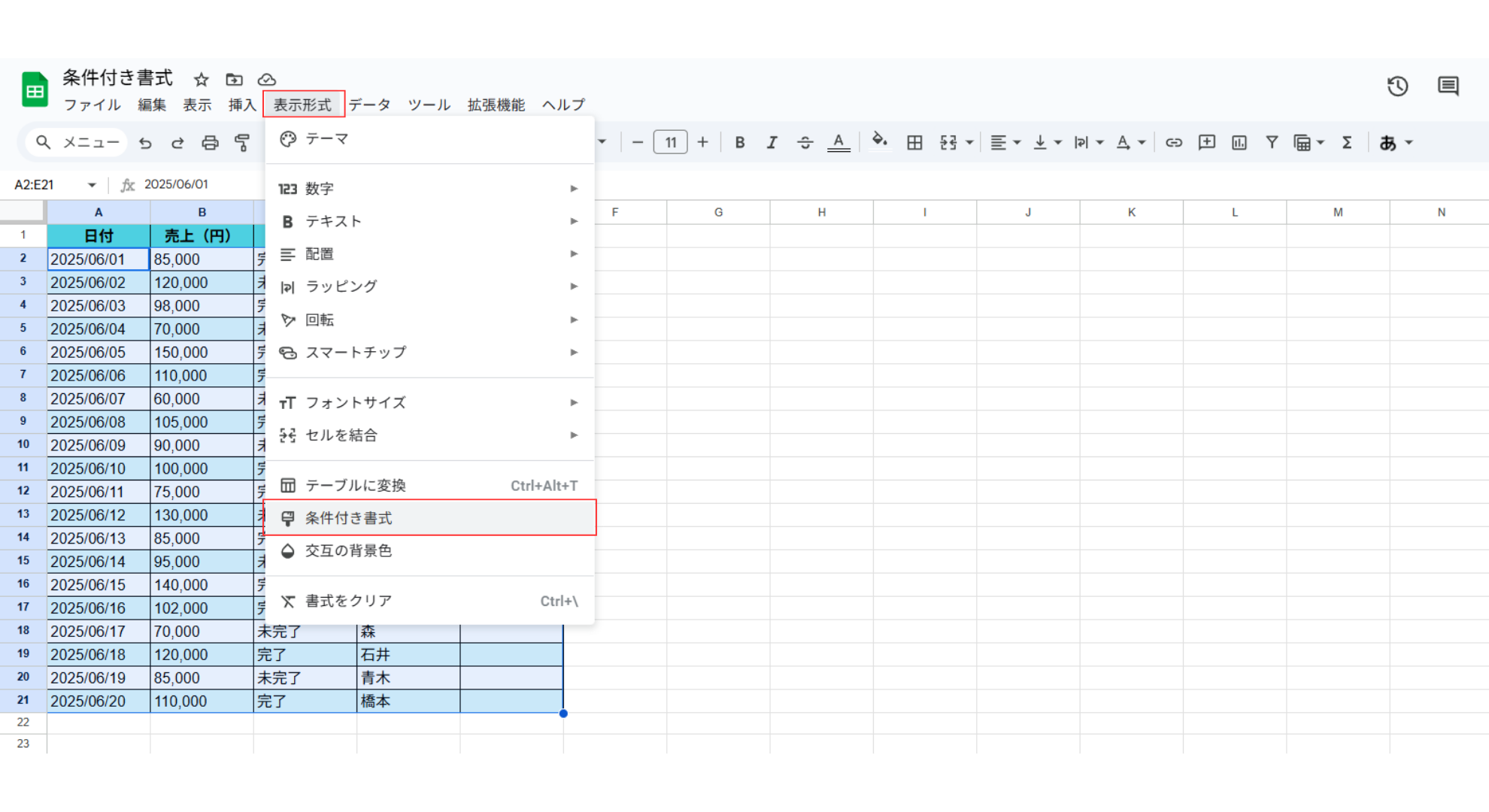This screenshot has width=1489, height=812.
Task: Expand the 数字 submenu
Action: [x=429, y=188]
